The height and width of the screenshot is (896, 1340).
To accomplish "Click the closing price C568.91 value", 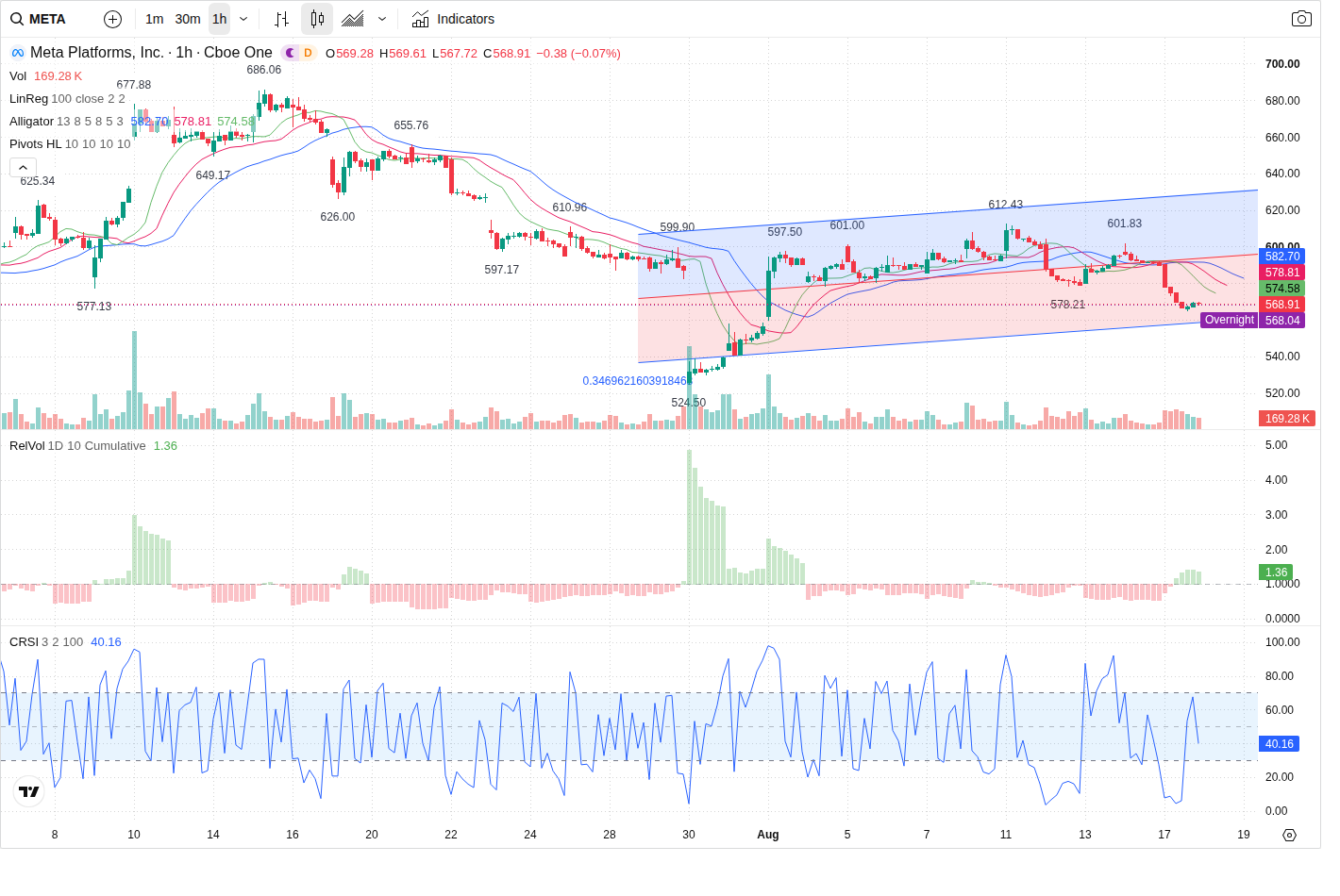I will pos(507,54).
